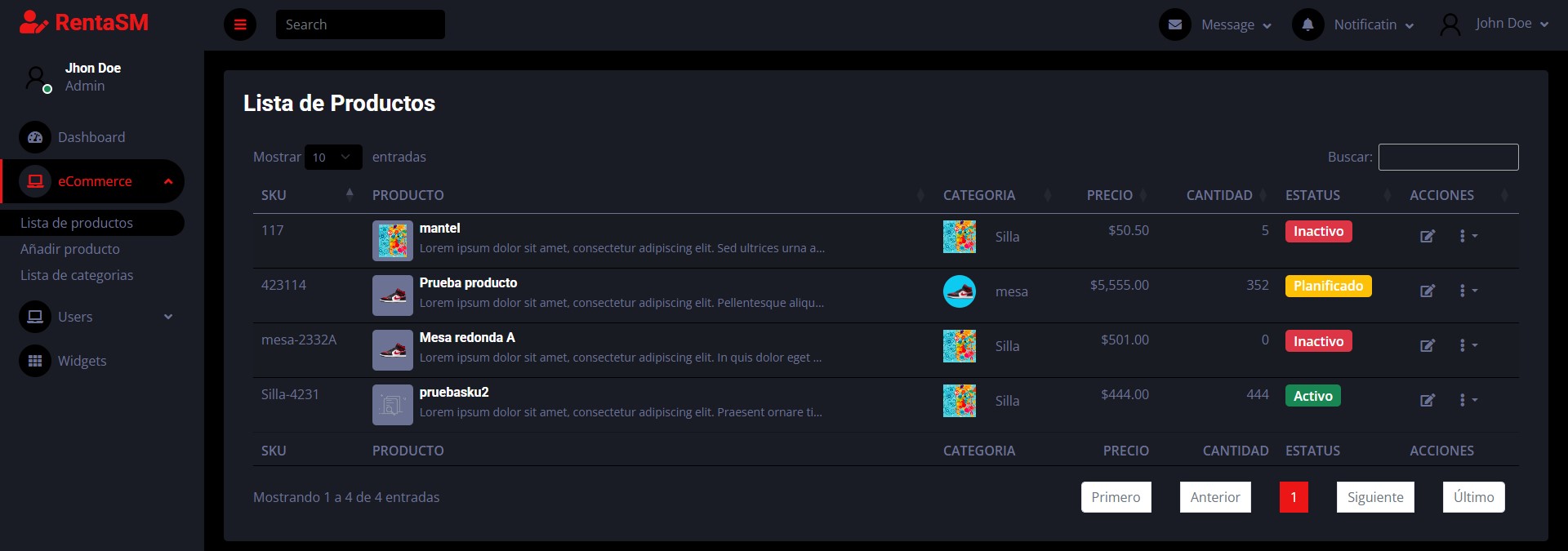The width and height of the screenshot is (1568, 551).
Task: Edit the mantel product via pencil icon
Action: coord(1428,236)
